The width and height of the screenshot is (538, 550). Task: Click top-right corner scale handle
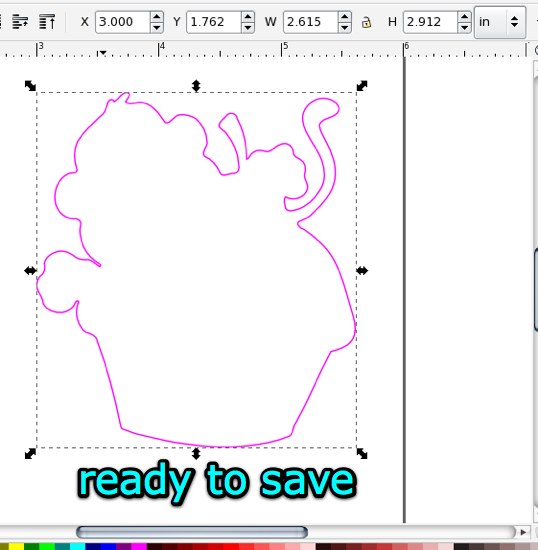pyautogui.click(x=362, y=86)
